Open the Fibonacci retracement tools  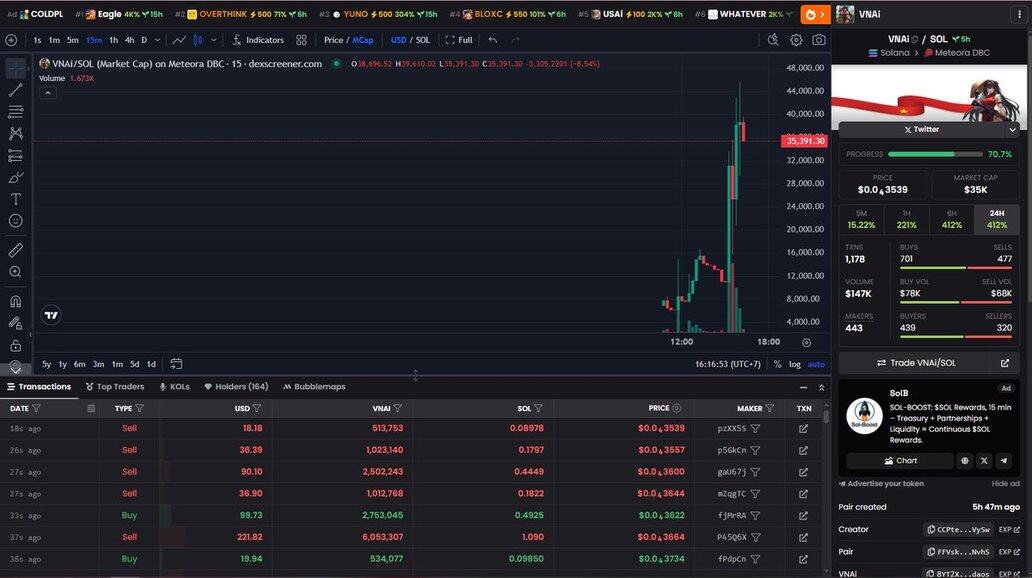(x=16, y=112)
